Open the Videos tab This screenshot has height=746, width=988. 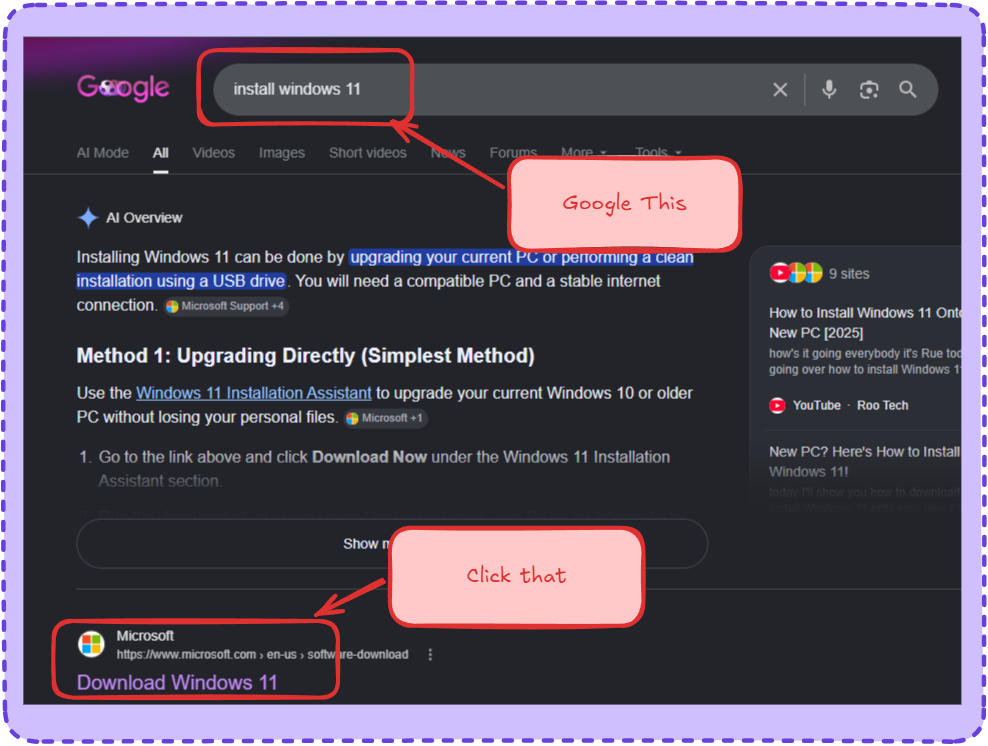pos(214,153)
